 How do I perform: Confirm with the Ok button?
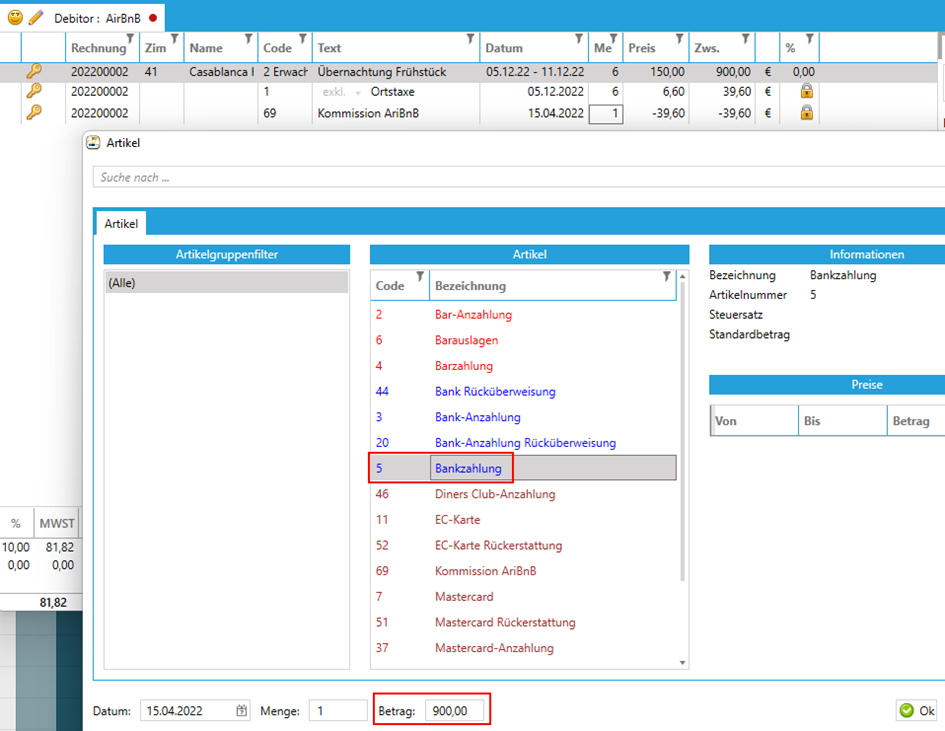(x=918, y=711)
